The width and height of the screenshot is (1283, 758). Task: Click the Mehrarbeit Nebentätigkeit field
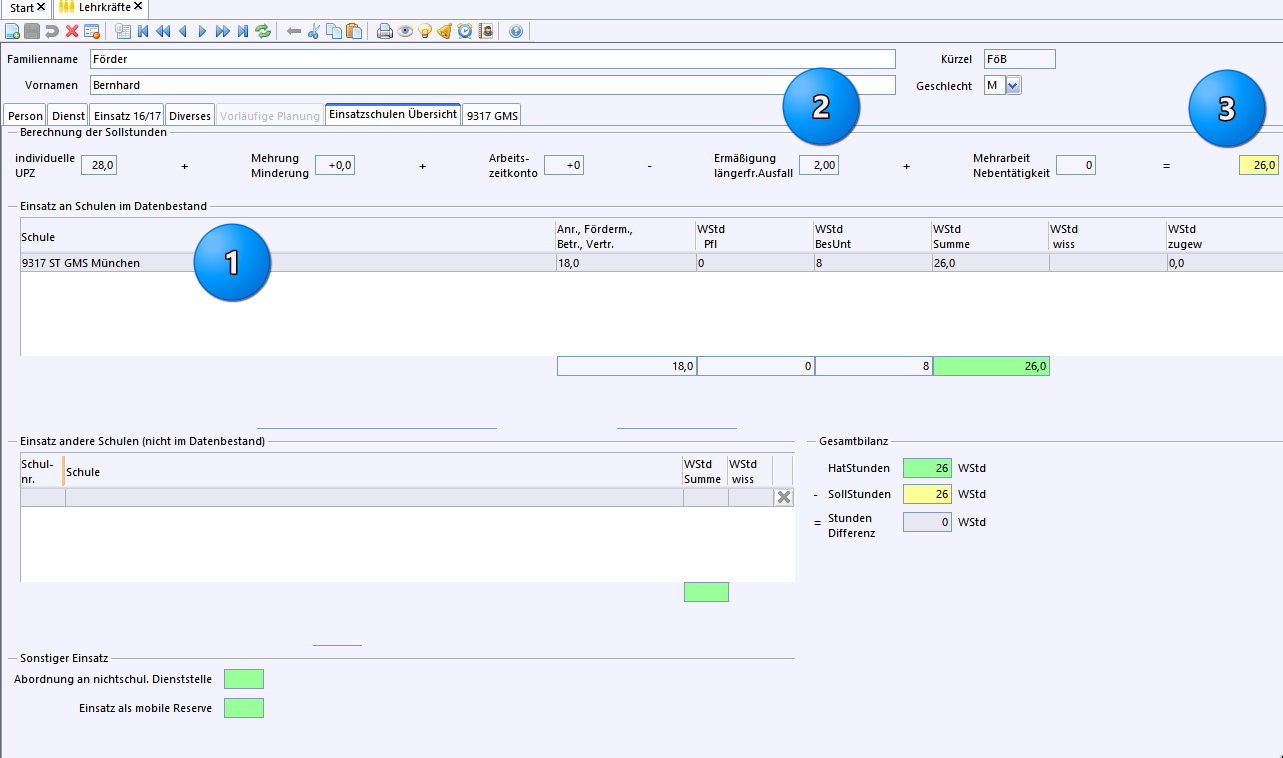pos(1075,165)
